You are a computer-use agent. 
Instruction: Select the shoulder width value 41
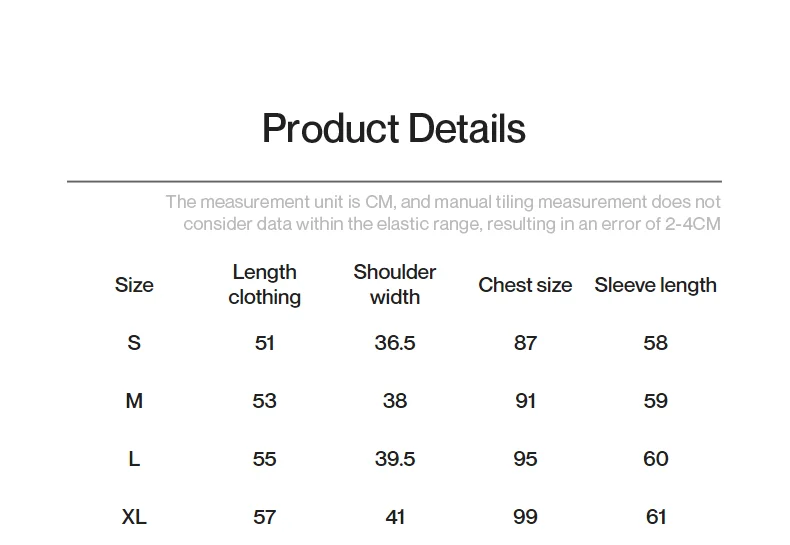pyautogui.click(x=395, y=517)
